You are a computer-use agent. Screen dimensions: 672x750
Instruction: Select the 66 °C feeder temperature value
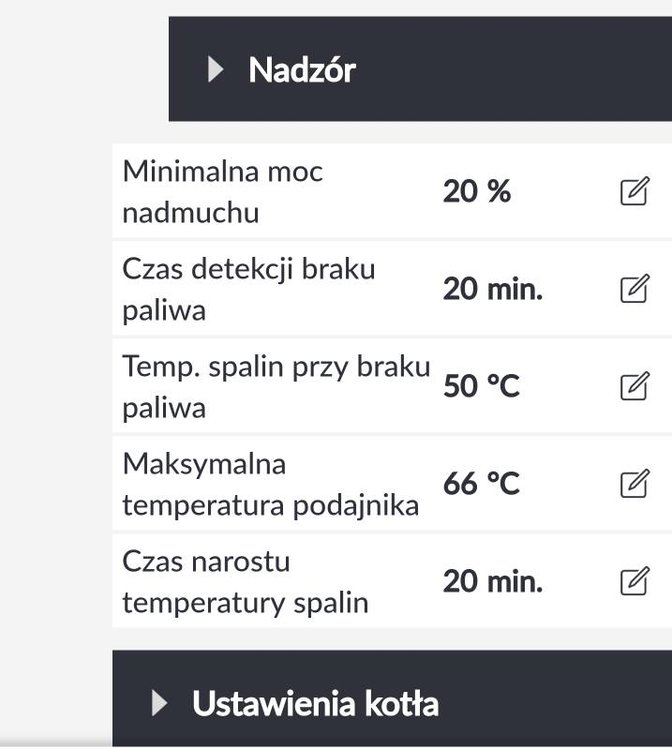pyautogui.click(x=481, y=483)
